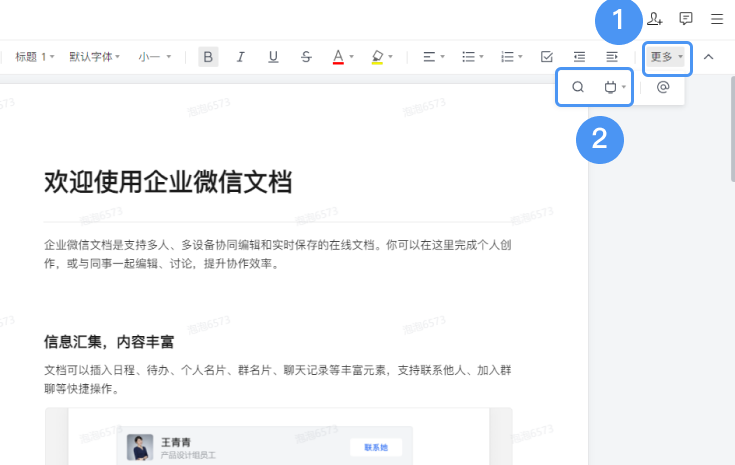Apply italic formatting
Screen dimensions: 735x465
pyautogui.click(x=240, y=57)
